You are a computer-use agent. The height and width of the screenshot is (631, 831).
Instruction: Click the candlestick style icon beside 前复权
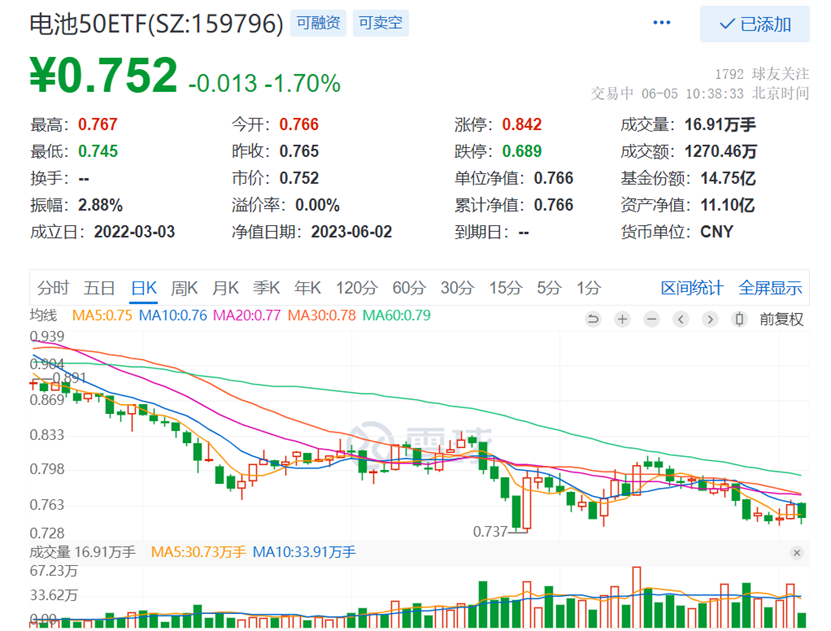[739, 319]
